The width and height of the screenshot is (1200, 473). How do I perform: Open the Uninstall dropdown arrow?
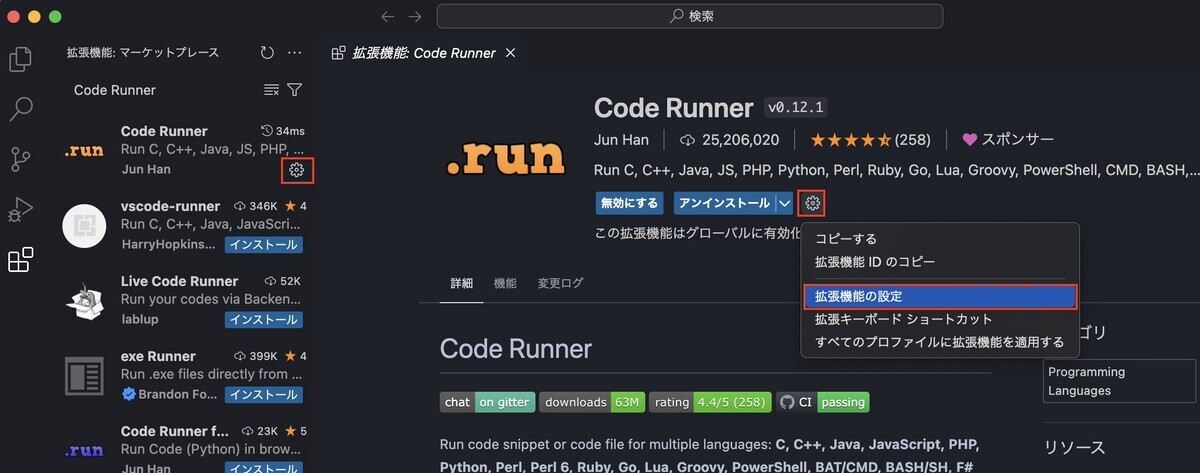[784, 203]
